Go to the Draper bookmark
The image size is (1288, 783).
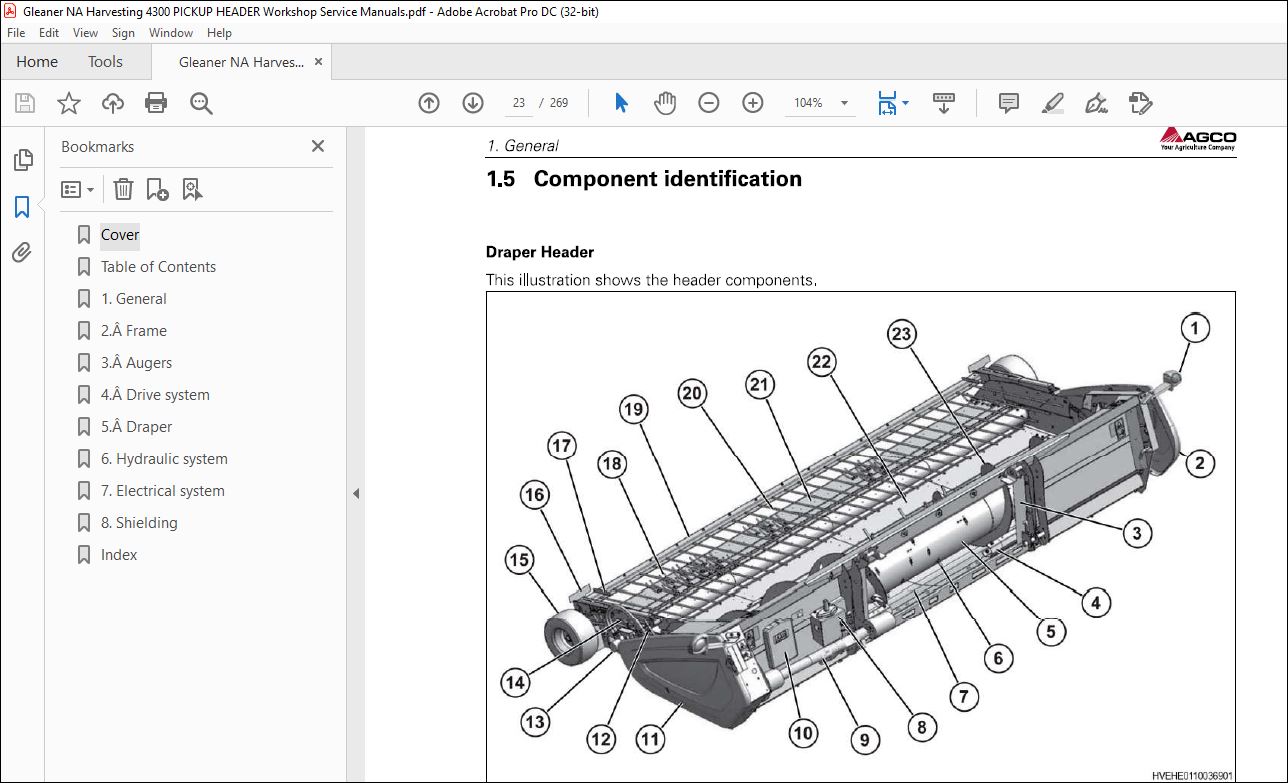[136, 427]
